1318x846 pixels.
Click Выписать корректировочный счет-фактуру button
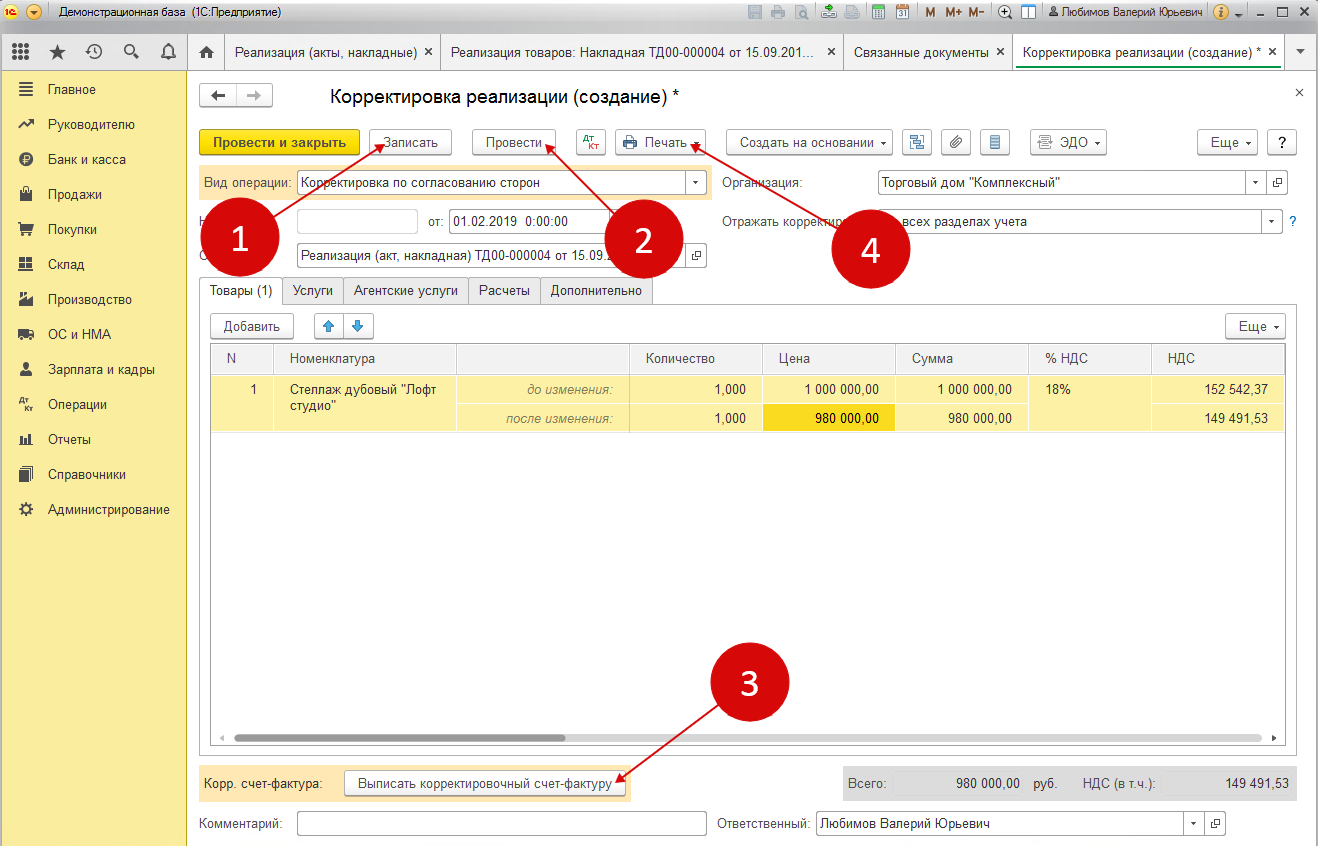click(485, 784)
